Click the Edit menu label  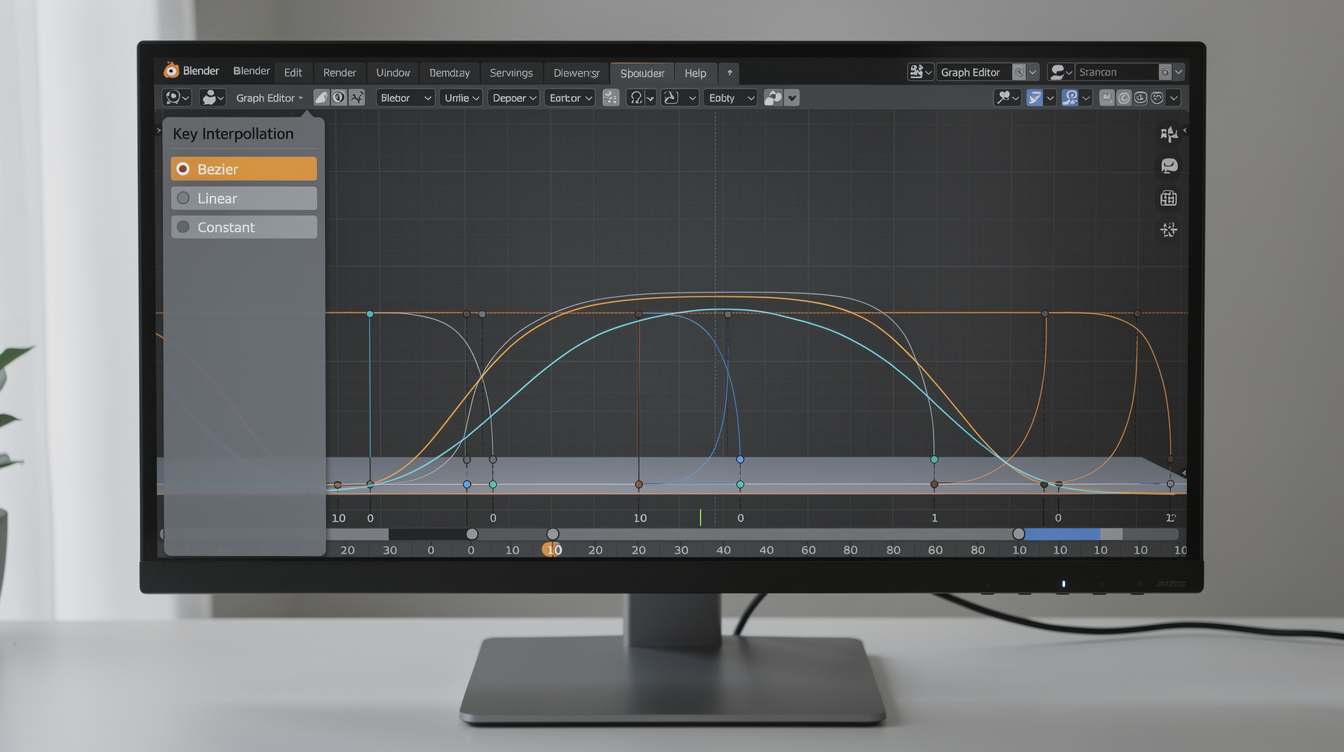pyautogui.click(x=292, y=72)
